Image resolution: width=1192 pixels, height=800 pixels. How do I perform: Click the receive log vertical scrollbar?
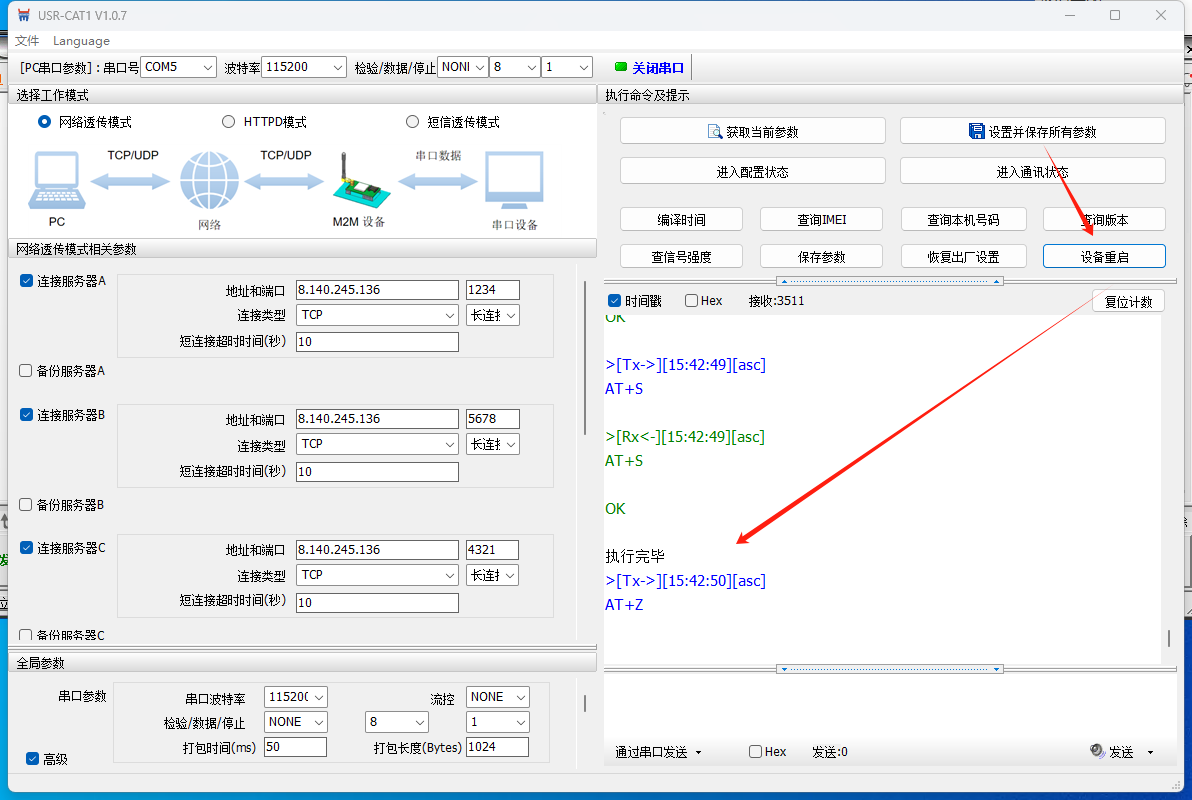(x=1168, y=638)
